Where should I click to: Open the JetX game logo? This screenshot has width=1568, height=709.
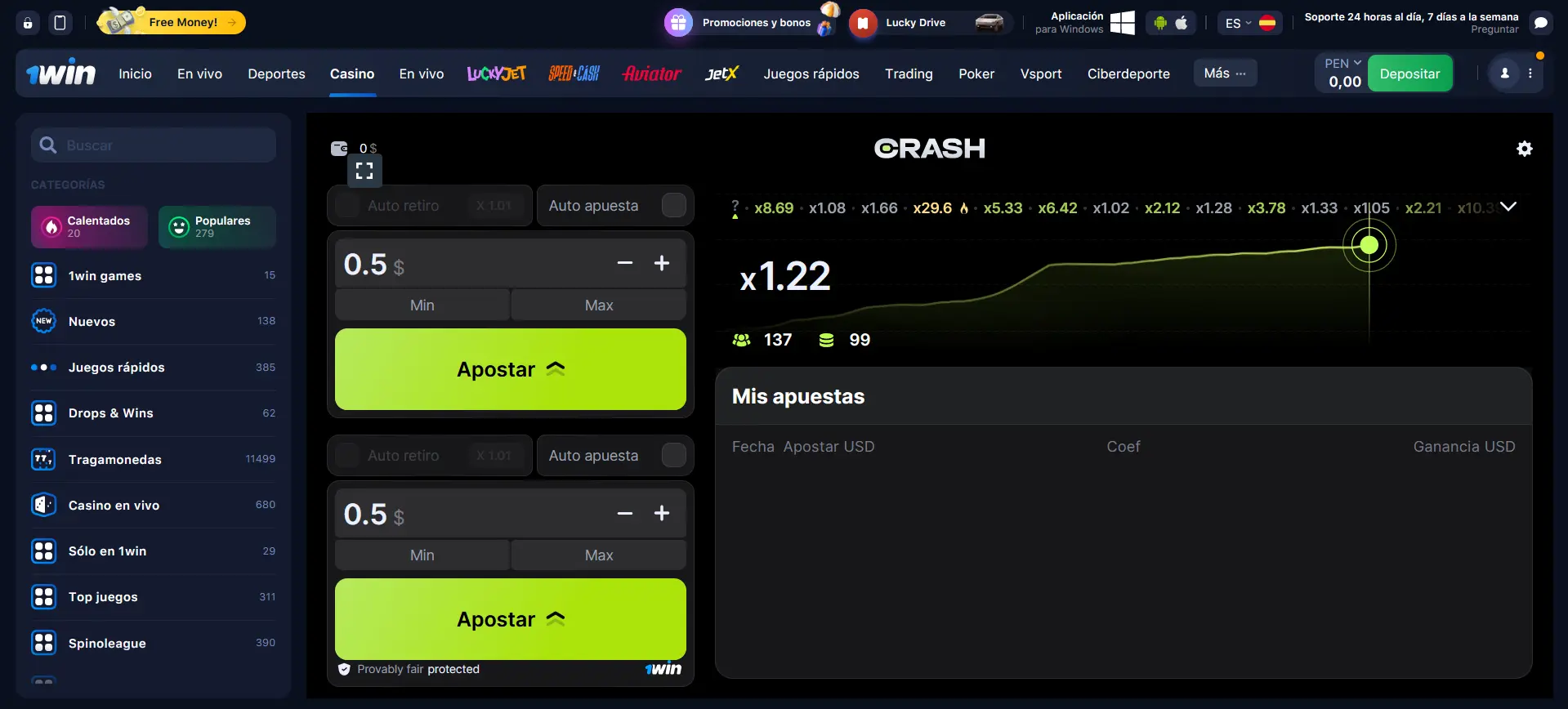(721, 74)
